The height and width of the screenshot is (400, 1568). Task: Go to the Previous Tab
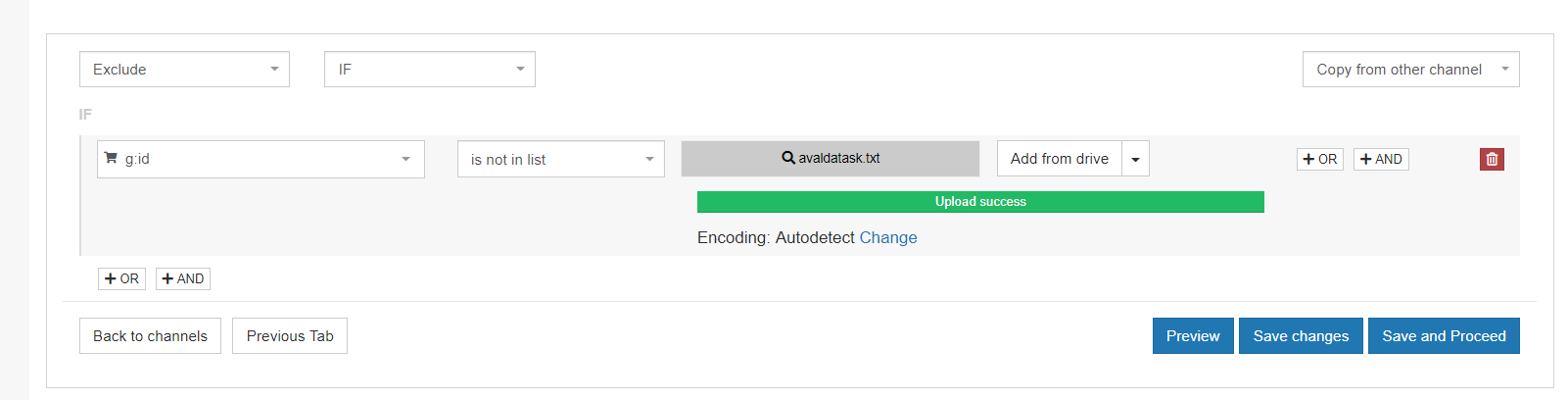290,335
